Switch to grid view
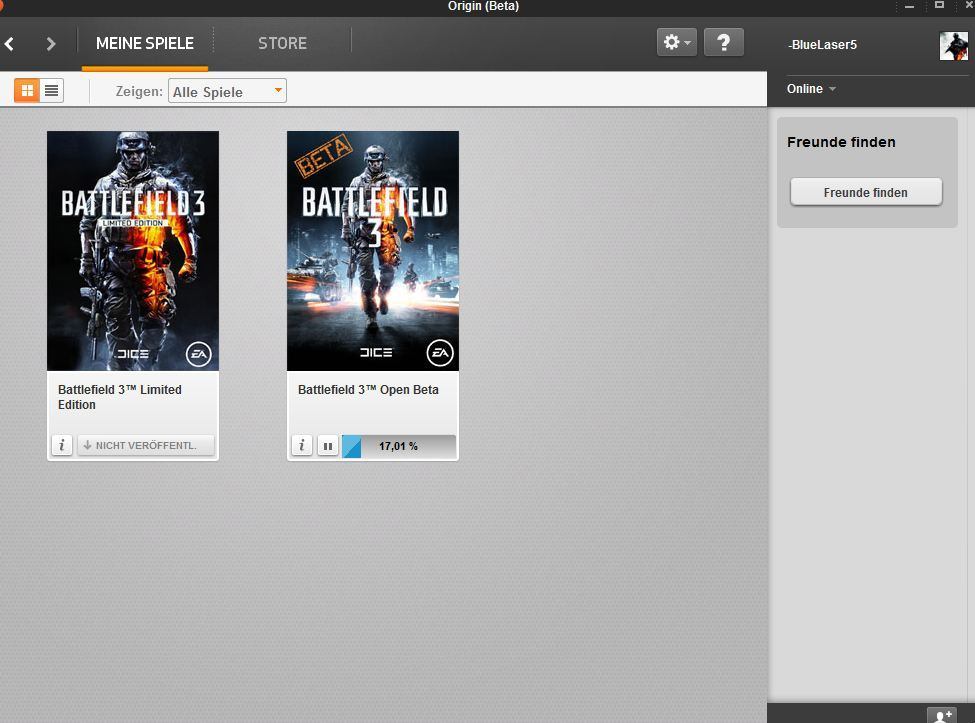 (x=27, y=91)
